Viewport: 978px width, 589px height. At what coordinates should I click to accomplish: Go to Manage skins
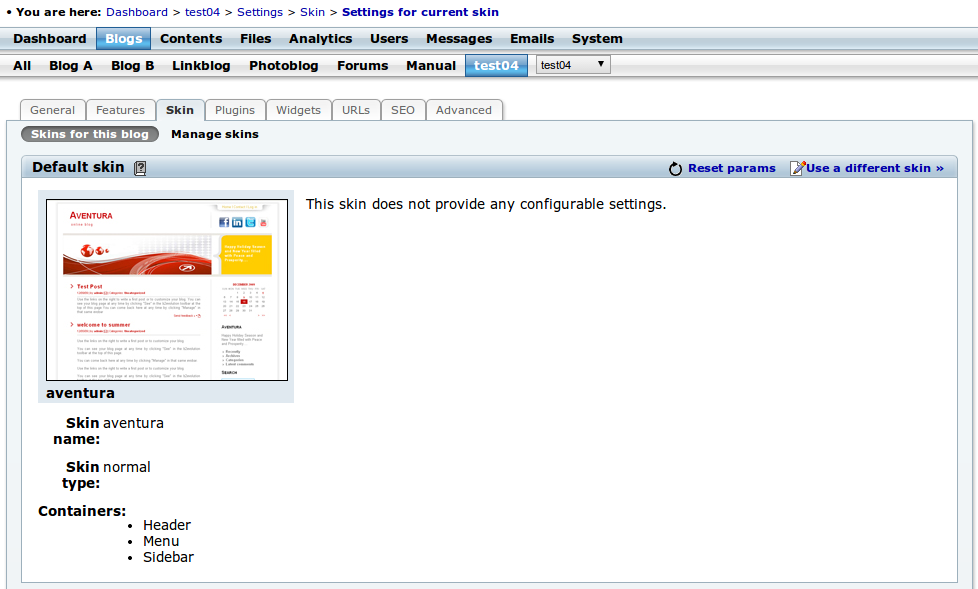pos(215,134)
